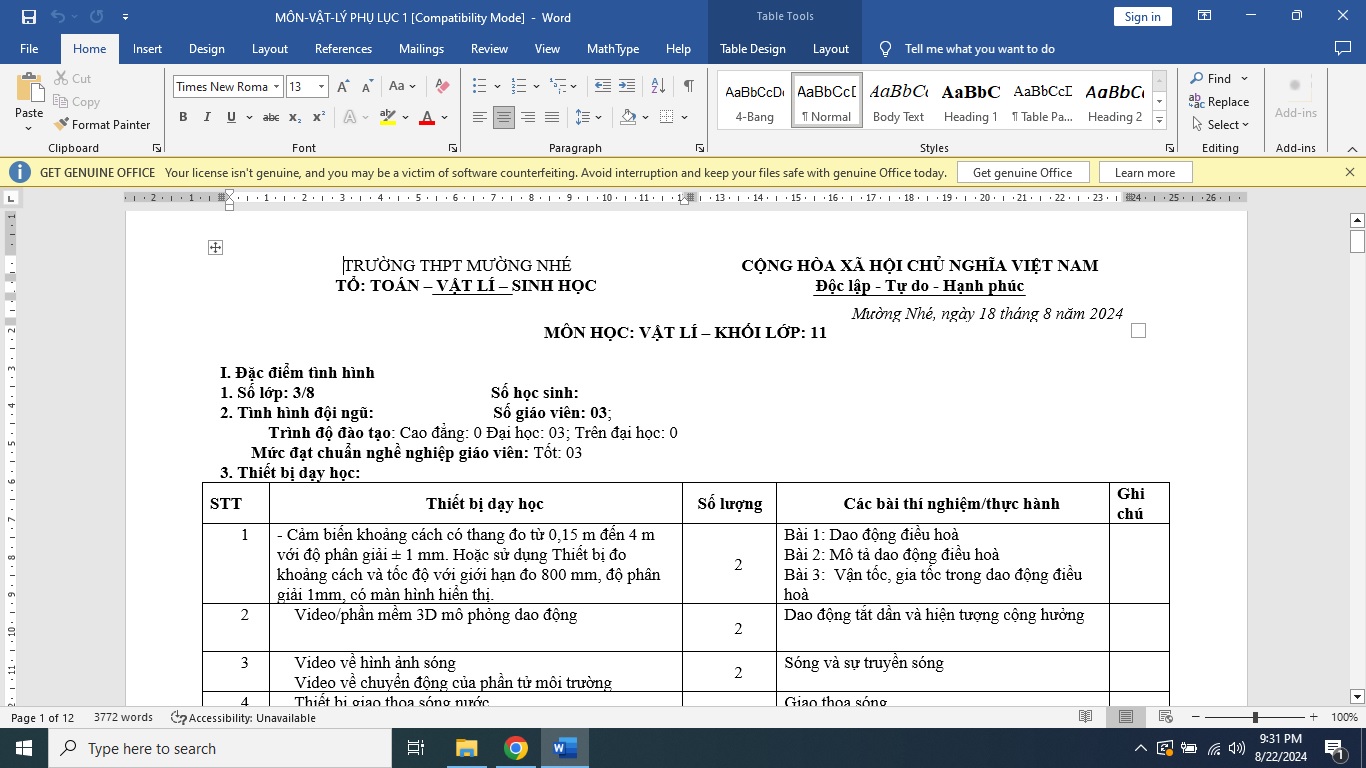Sort the selection alphabetically
Viewport: 1366px width, 768px height.
658,87
